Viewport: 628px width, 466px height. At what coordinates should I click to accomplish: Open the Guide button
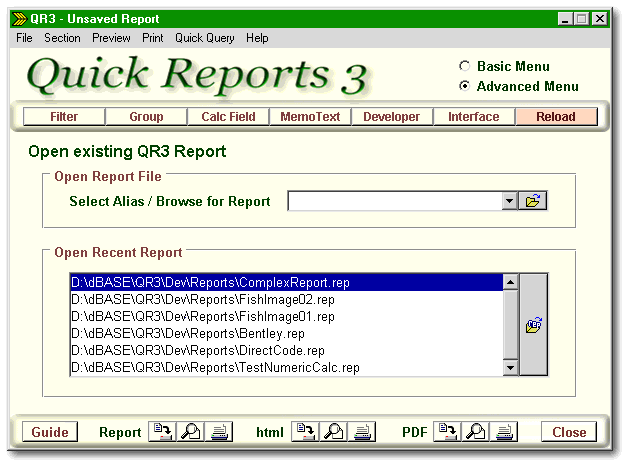click(x=50, y=432)
